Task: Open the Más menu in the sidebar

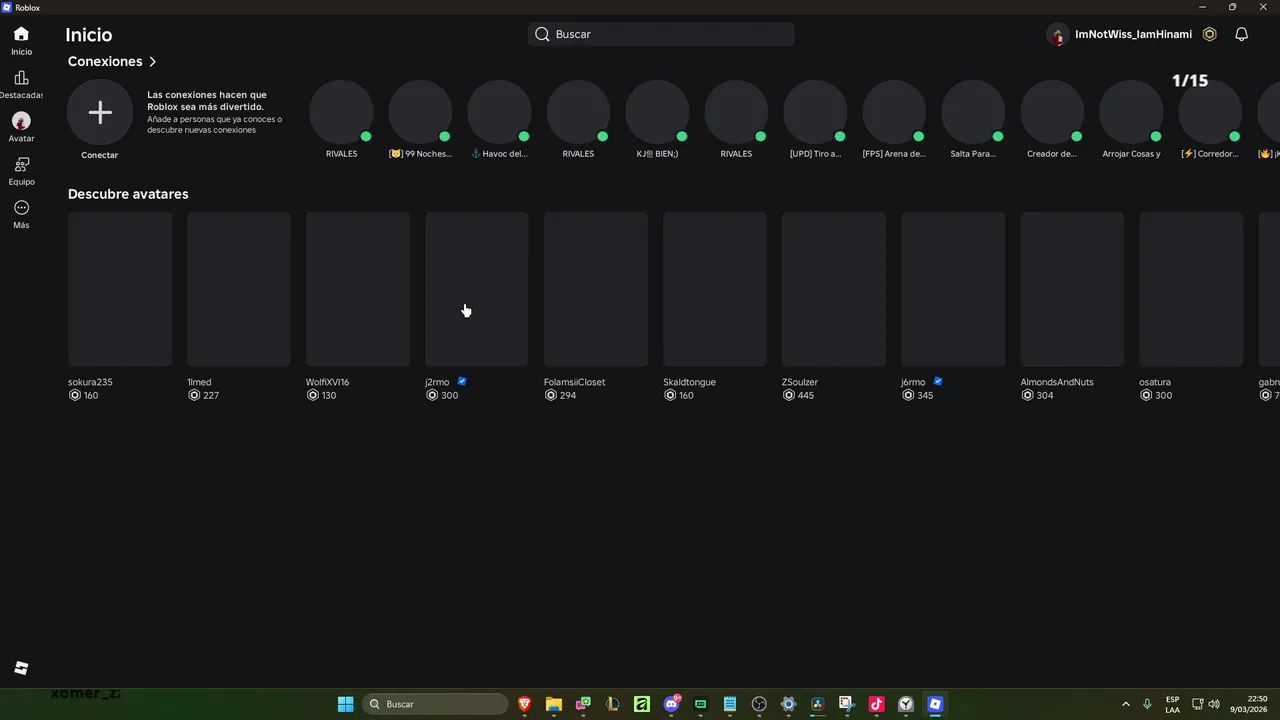Action: pos(21,214)
